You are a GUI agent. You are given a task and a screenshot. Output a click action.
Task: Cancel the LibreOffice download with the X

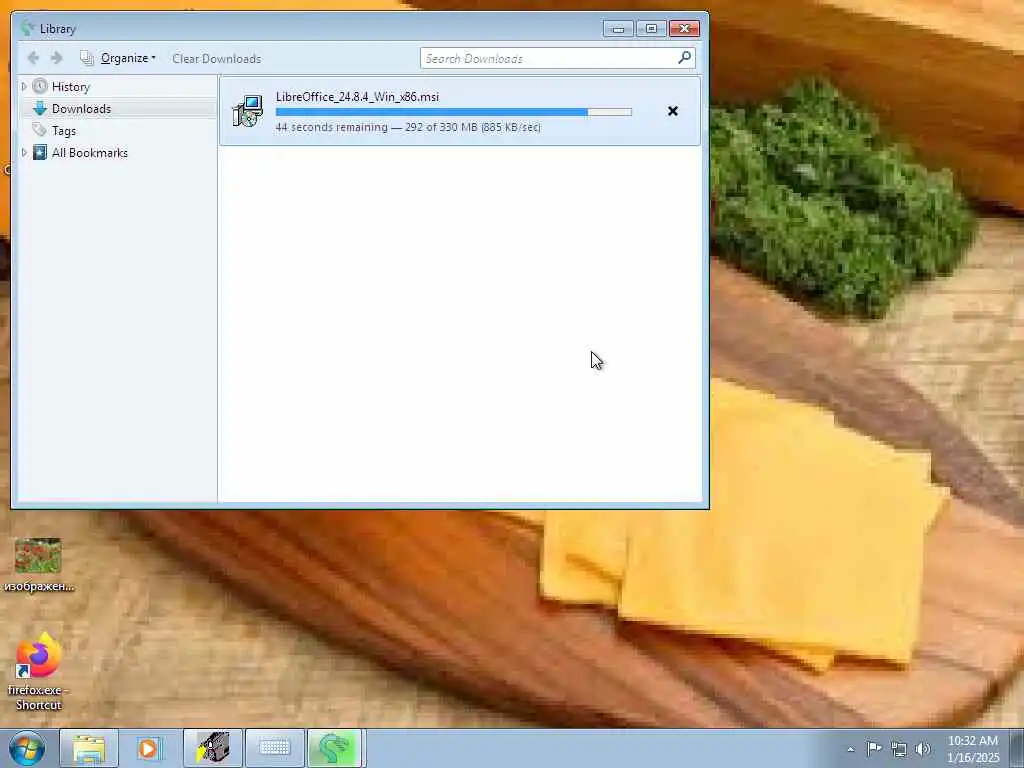[673, 112]
